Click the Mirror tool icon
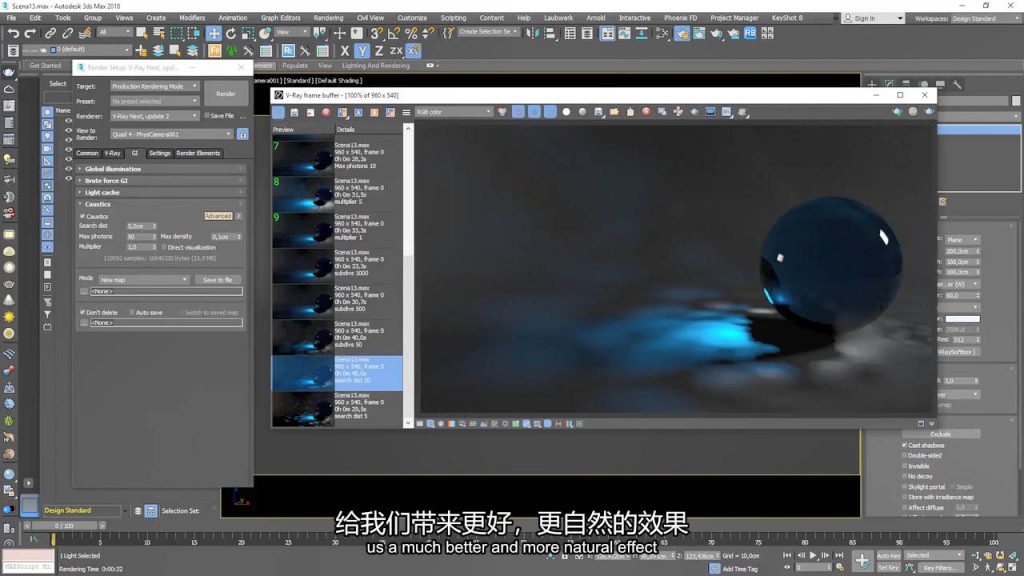 [532, 33]
